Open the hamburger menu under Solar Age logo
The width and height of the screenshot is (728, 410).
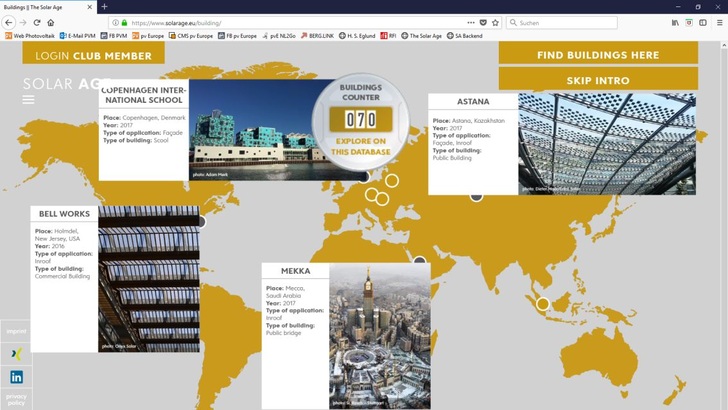tap(28, 100)
